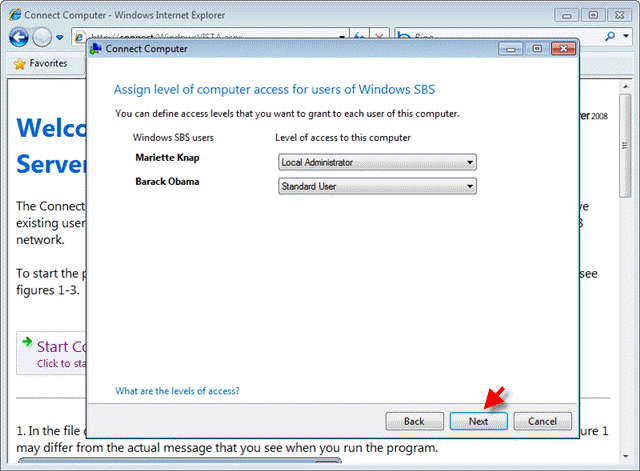Click Internet Explorer back arrow button
Image resolution: width=640 pixels, height=471 pixels.
click(x=19, y=38)
